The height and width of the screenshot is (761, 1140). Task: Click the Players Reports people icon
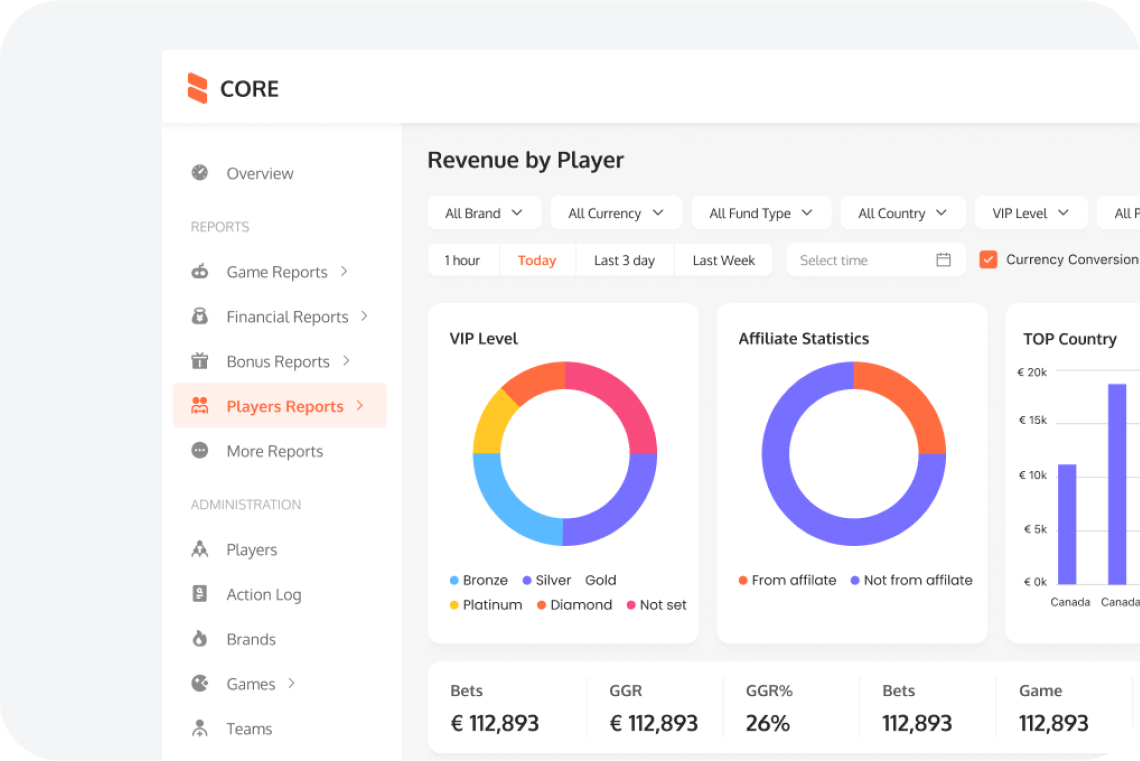pyautogui.click(x=199, y=405)
